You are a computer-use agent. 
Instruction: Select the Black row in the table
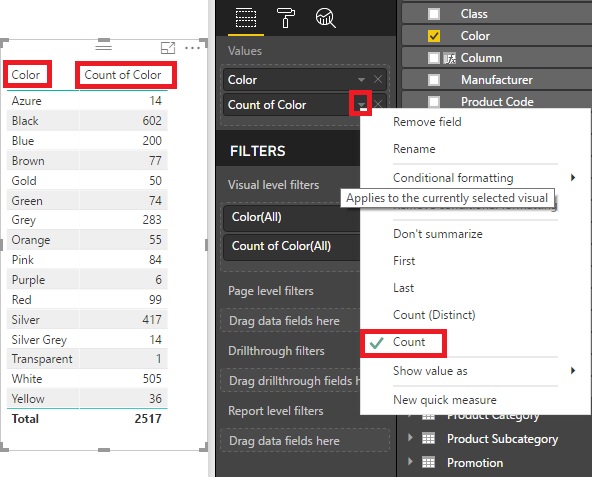87,121
